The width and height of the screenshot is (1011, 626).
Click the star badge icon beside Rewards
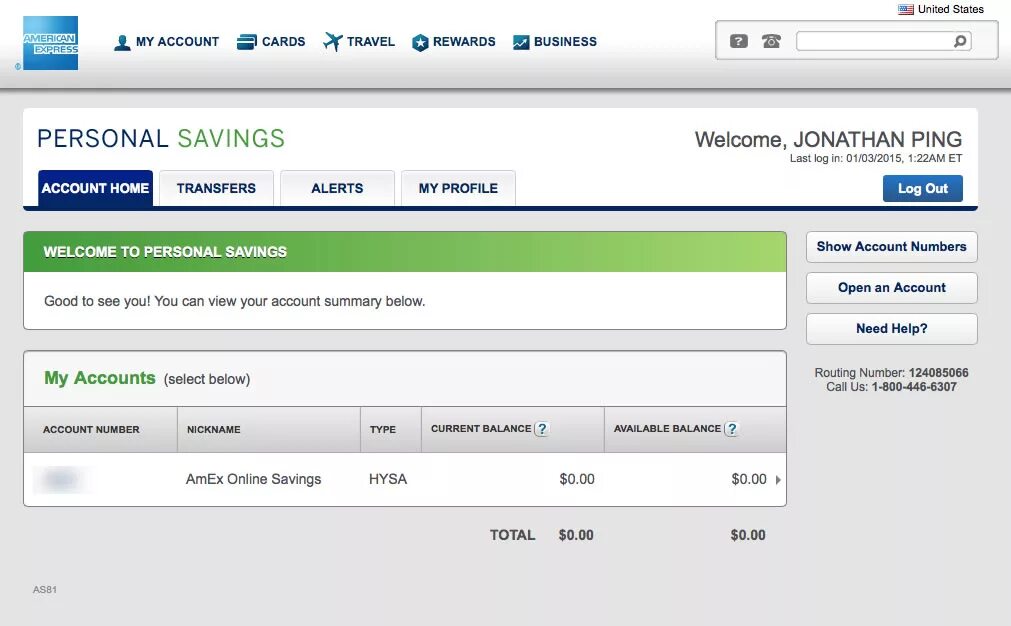[420, 43]
